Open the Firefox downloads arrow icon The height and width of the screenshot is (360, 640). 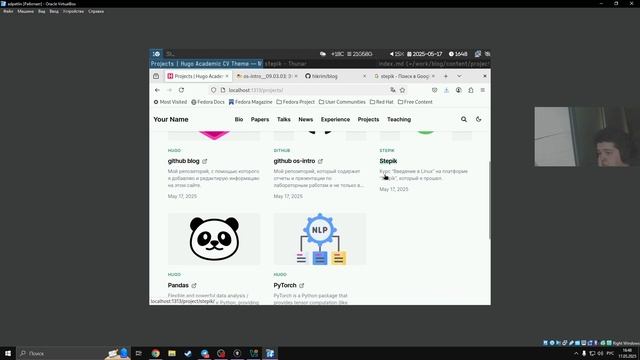tap(447, 90)
